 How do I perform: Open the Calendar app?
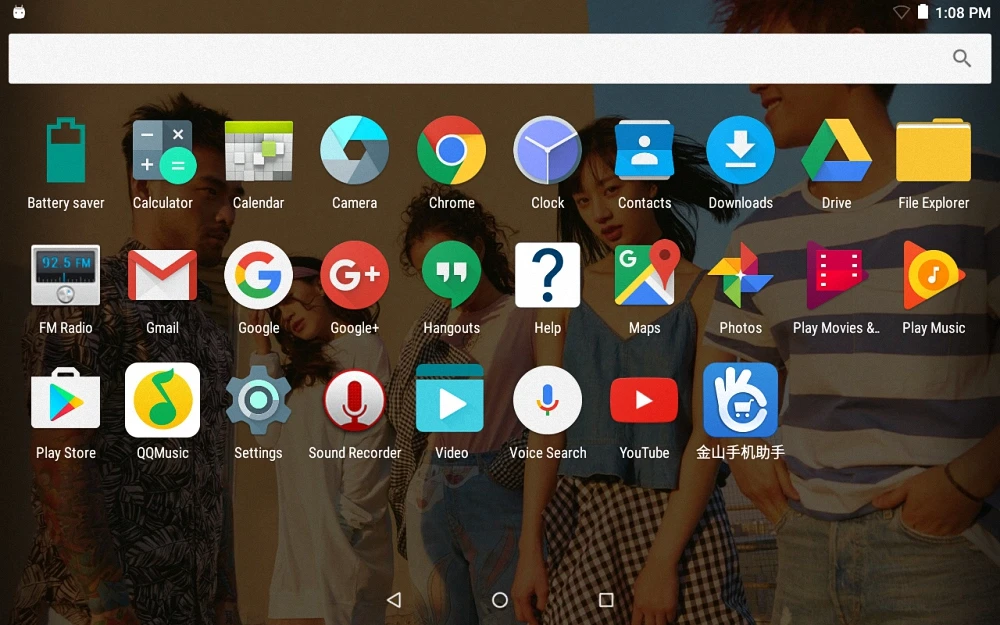259,151
